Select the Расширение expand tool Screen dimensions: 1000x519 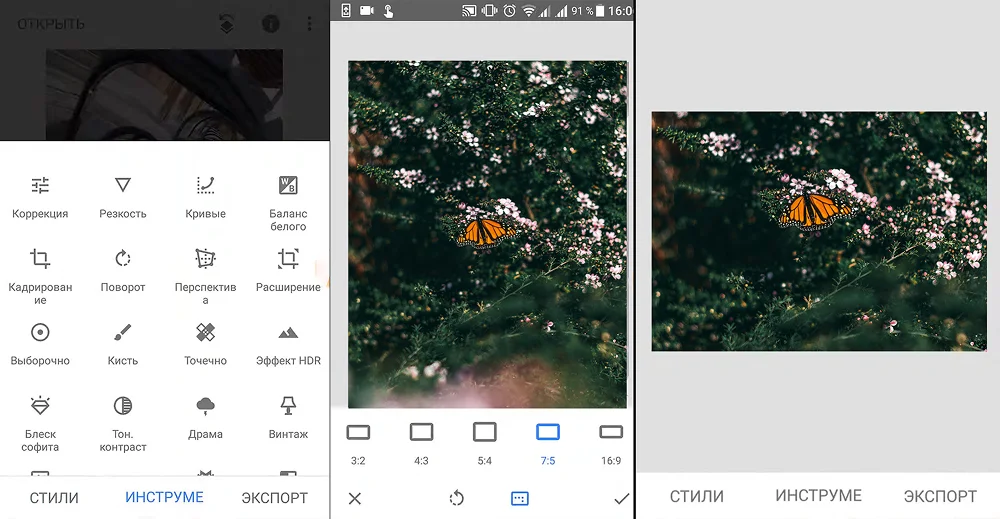288,271
